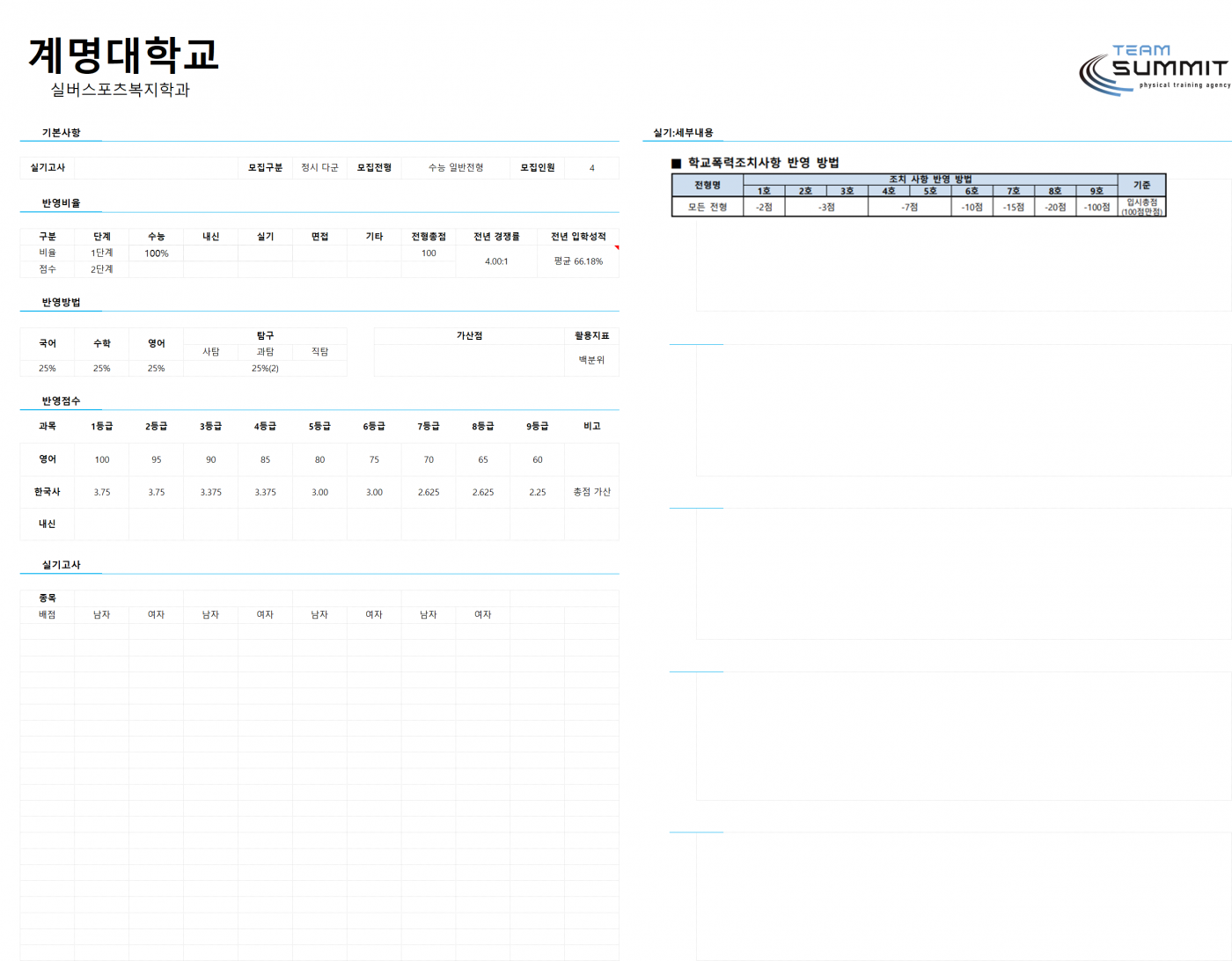Click the 한국사 9등급 value 2.25
Image resolution: width=1232 pixels, height=961 pixels.
tap(538, 492)
